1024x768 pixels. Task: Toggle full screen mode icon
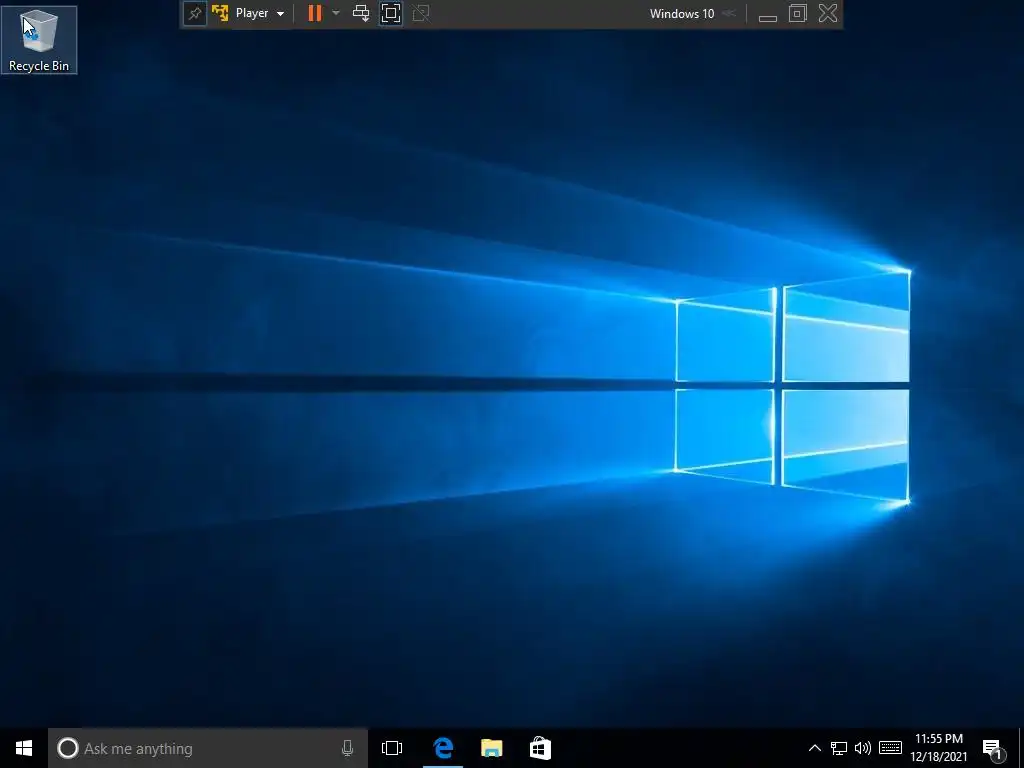pyautogui.click(x=391, y=13)
